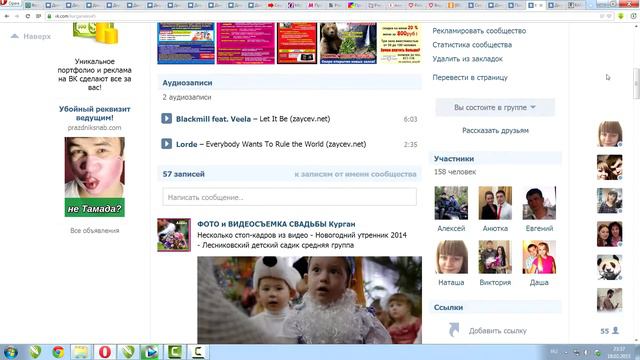Open Статистика сообщества link

[x=472, y=45]
